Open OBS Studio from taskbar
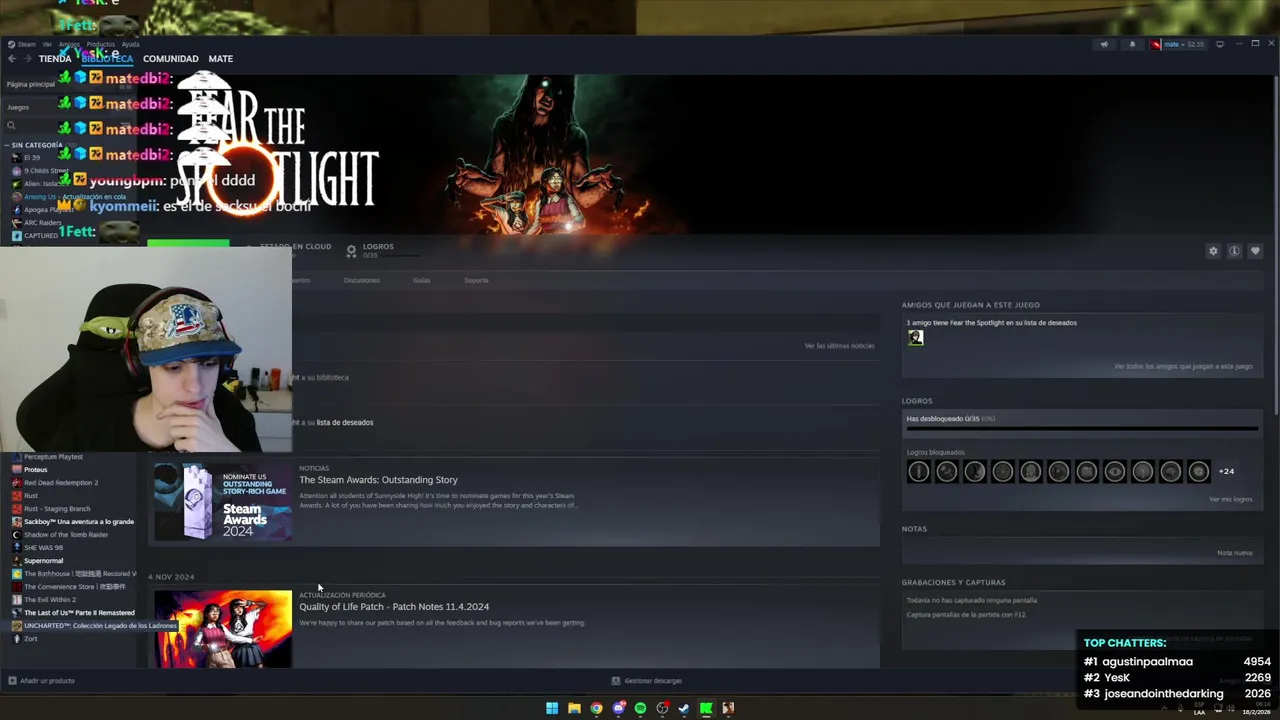This screenshot has height=720, width=1280. [x=662, y=708]
